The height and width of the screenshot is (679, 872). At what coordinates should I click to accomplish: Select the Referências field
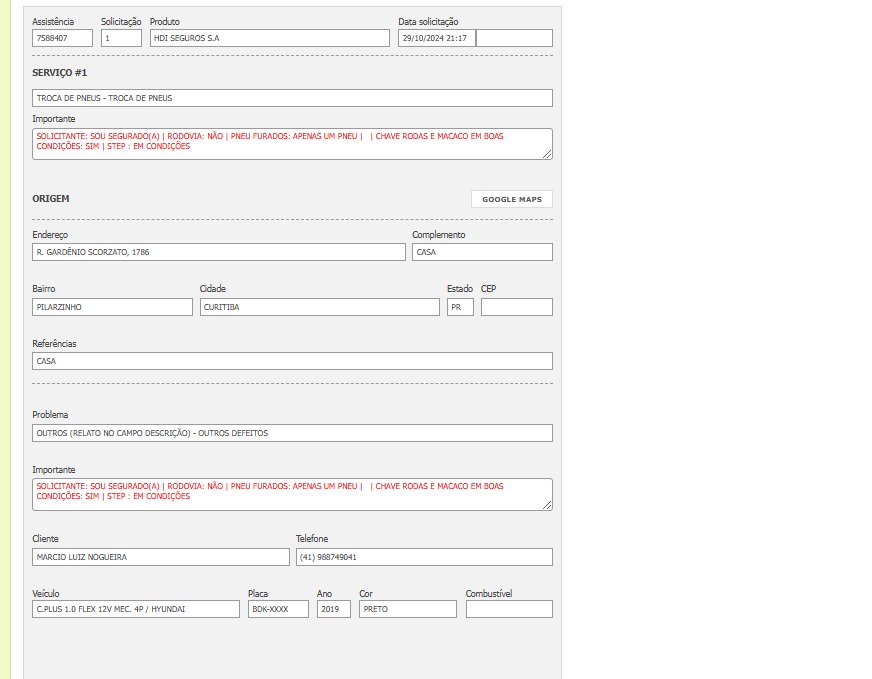tap(293, 361)
